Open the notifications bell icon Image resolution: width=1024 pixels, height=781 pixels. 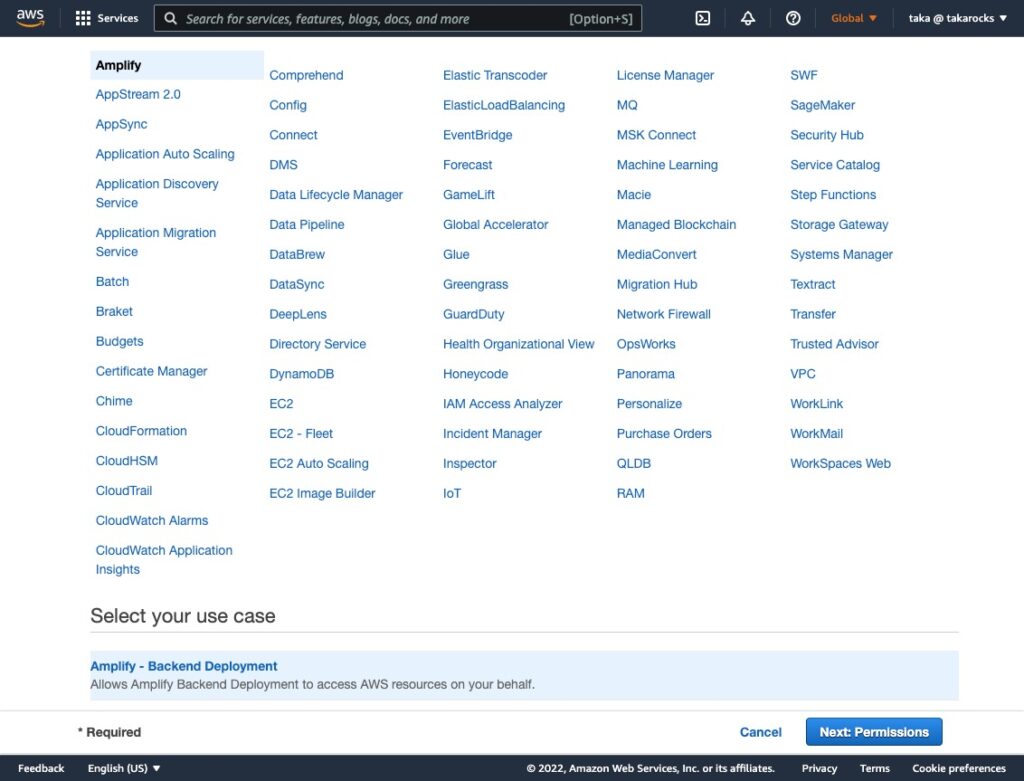(748, 18)
